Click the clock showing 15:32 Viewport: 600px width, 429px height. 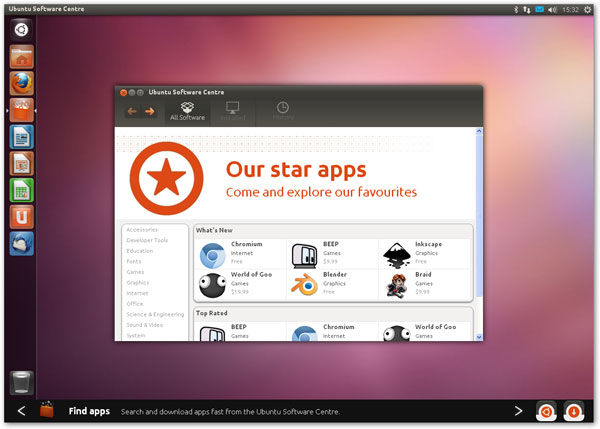(x=570, y=10)
